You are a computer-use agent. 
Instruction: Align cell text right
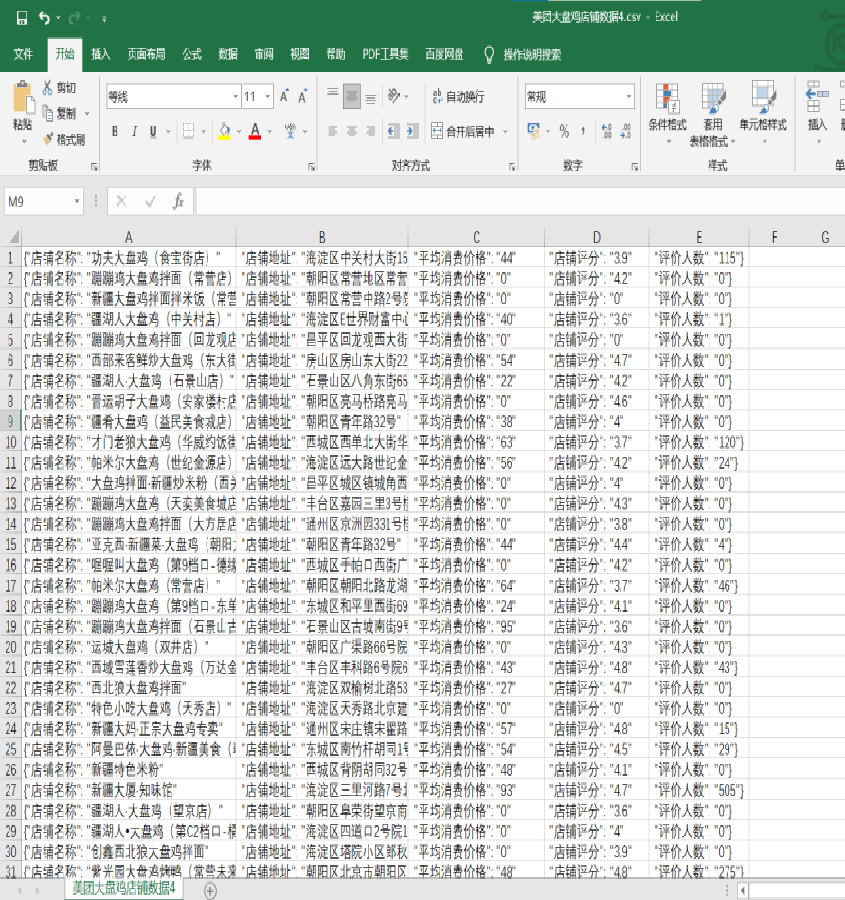[371, 131]
